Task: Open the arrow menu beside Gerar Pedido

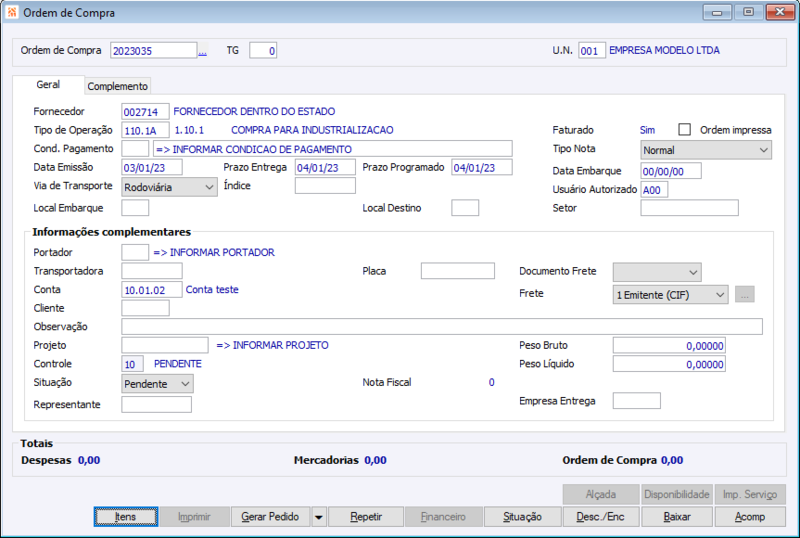Action: 318,517
